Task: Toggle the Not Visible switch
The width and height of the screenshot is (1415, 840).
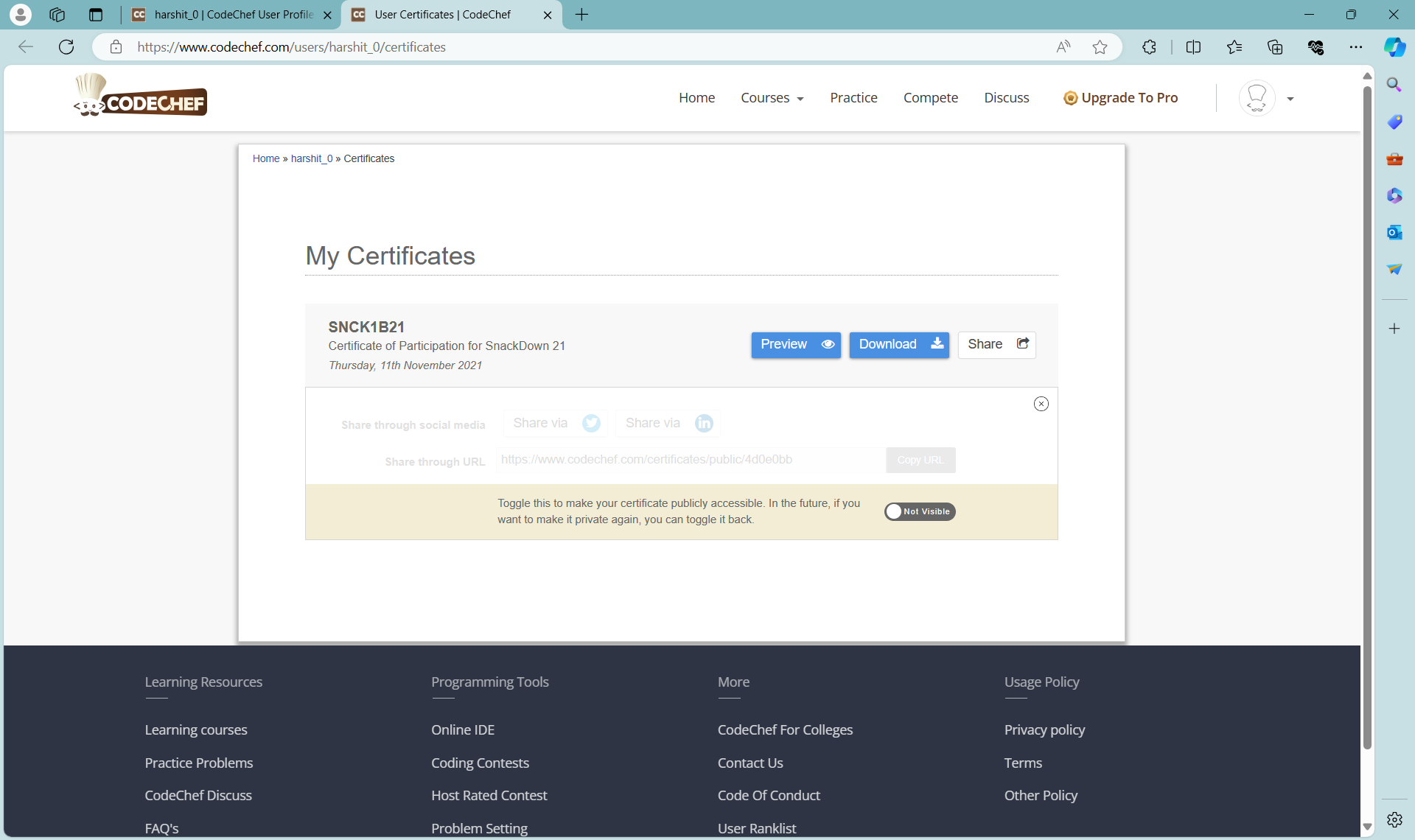Action: 919,511
